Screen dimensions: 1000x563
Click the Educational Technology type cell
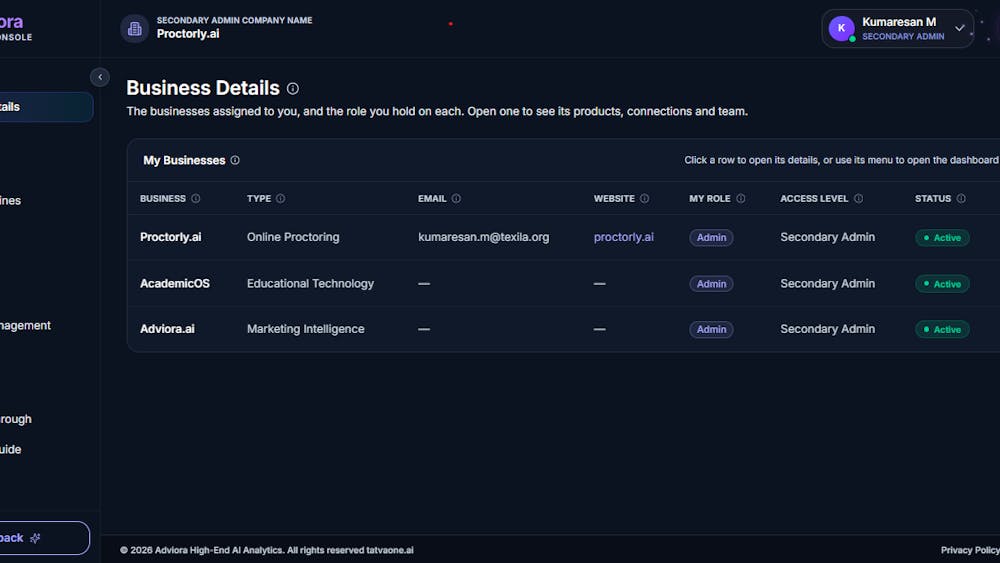point(310,283)
